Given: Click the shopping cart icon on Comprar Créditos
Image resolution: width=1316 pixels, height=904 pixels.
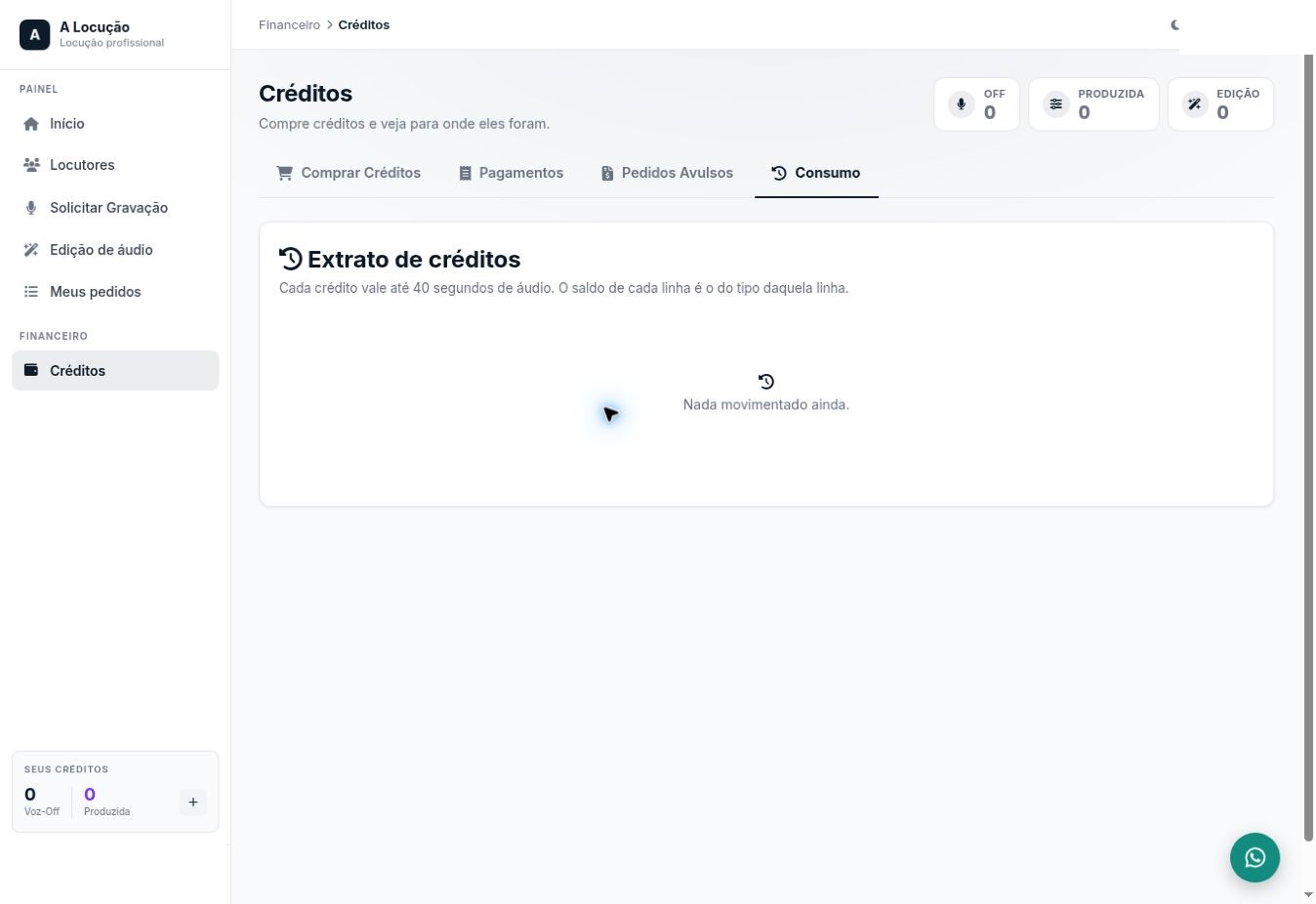Looking at the screenshot, I should pyautogui.click(x=285, y=173).
